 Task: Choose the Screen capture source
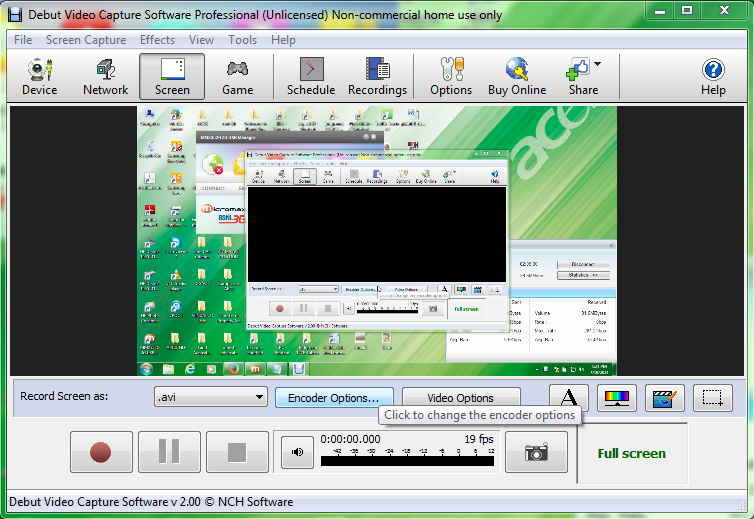pos(172,77)
